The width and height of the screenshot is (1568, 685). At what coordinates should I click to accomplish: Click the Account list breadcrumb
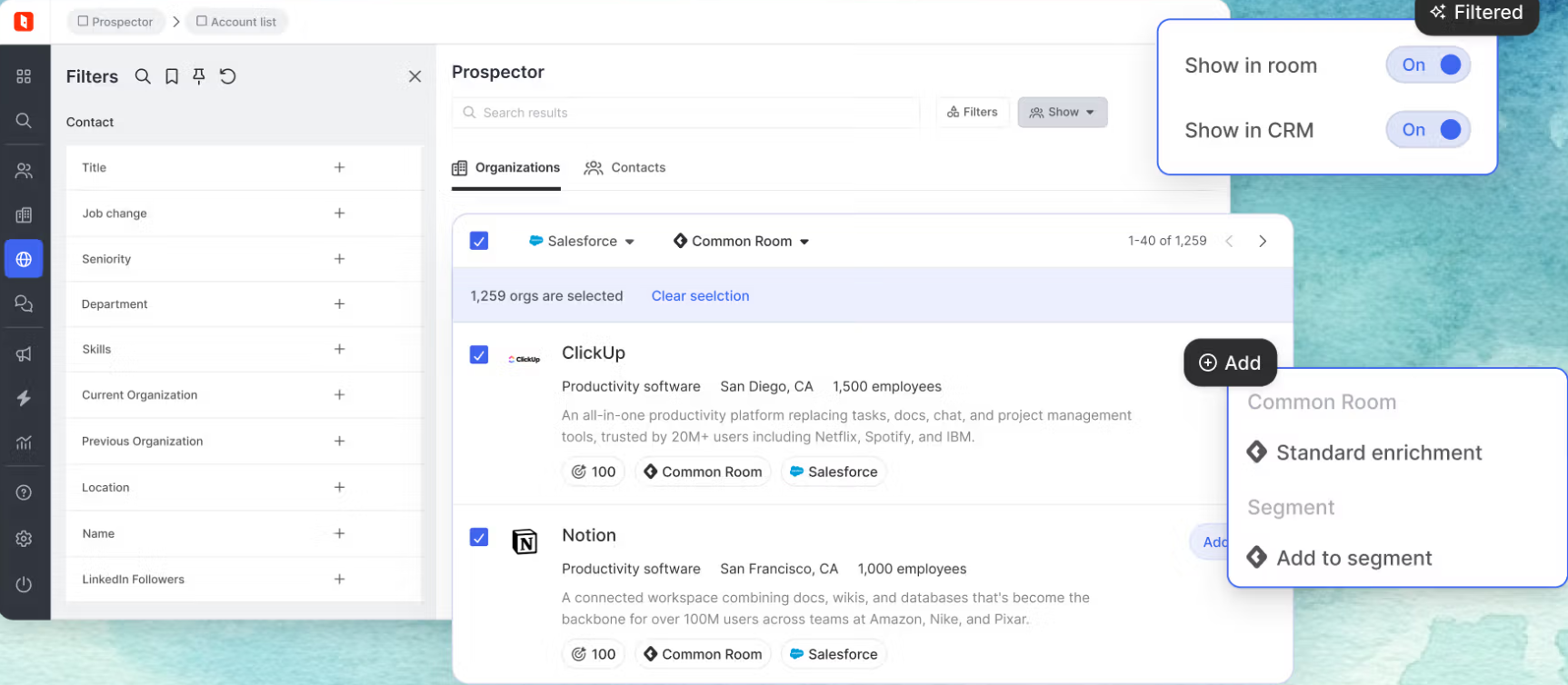pos(236,22)
